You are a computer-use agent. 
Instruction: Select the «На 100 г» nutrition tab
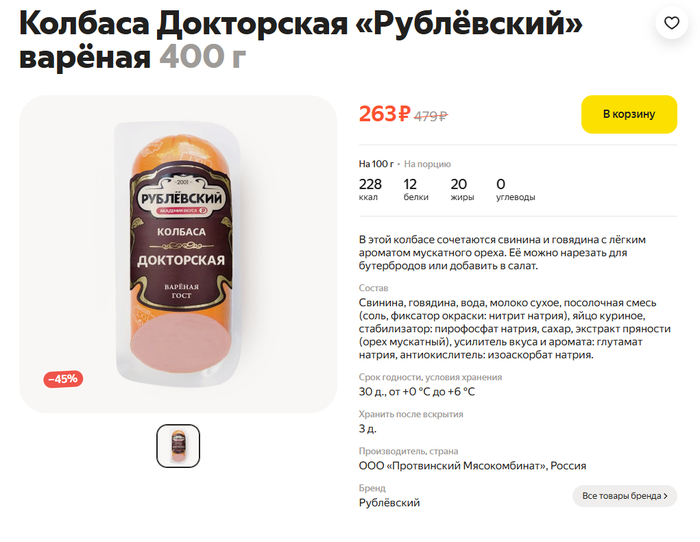375,164
